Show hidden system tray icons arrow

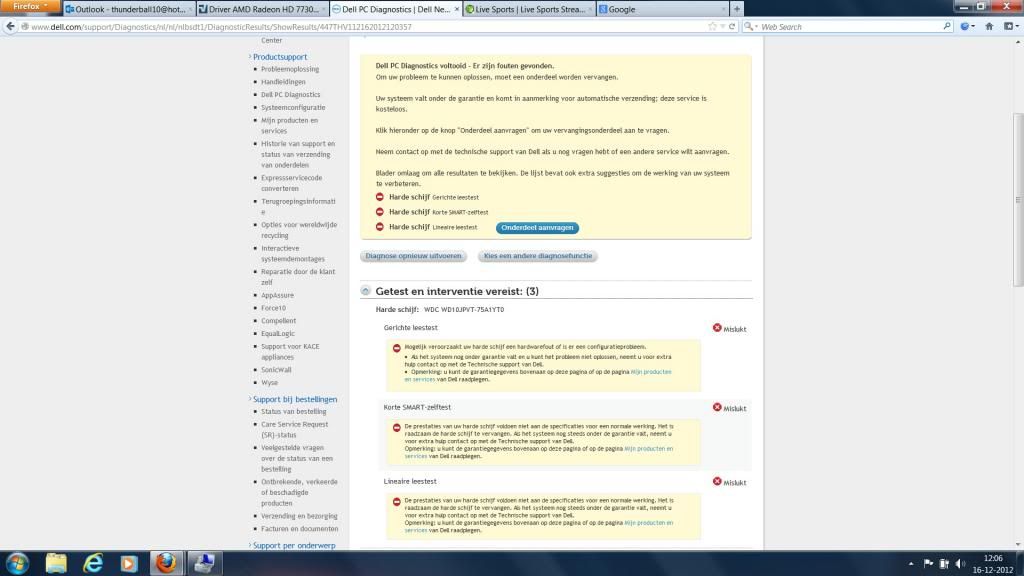tap(911, 563)
